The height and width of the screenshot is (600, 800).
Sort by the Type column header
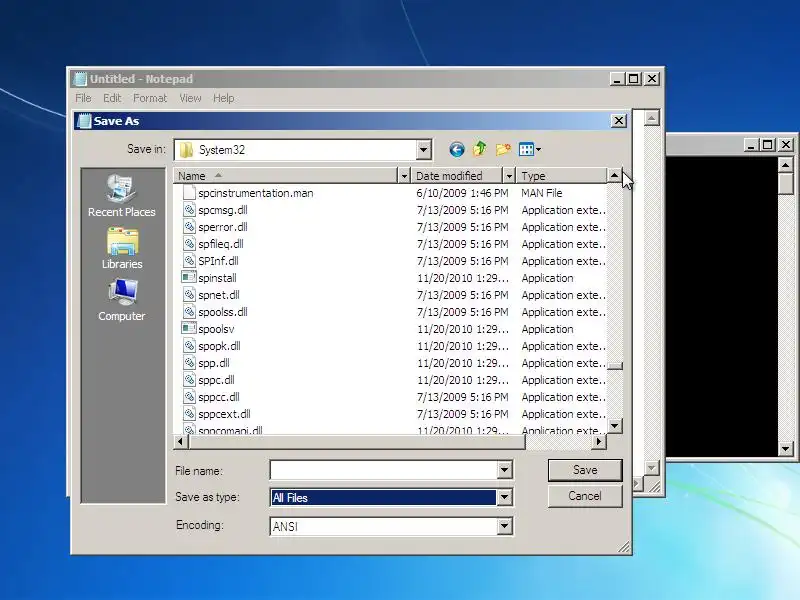click(x=561, y=176)
